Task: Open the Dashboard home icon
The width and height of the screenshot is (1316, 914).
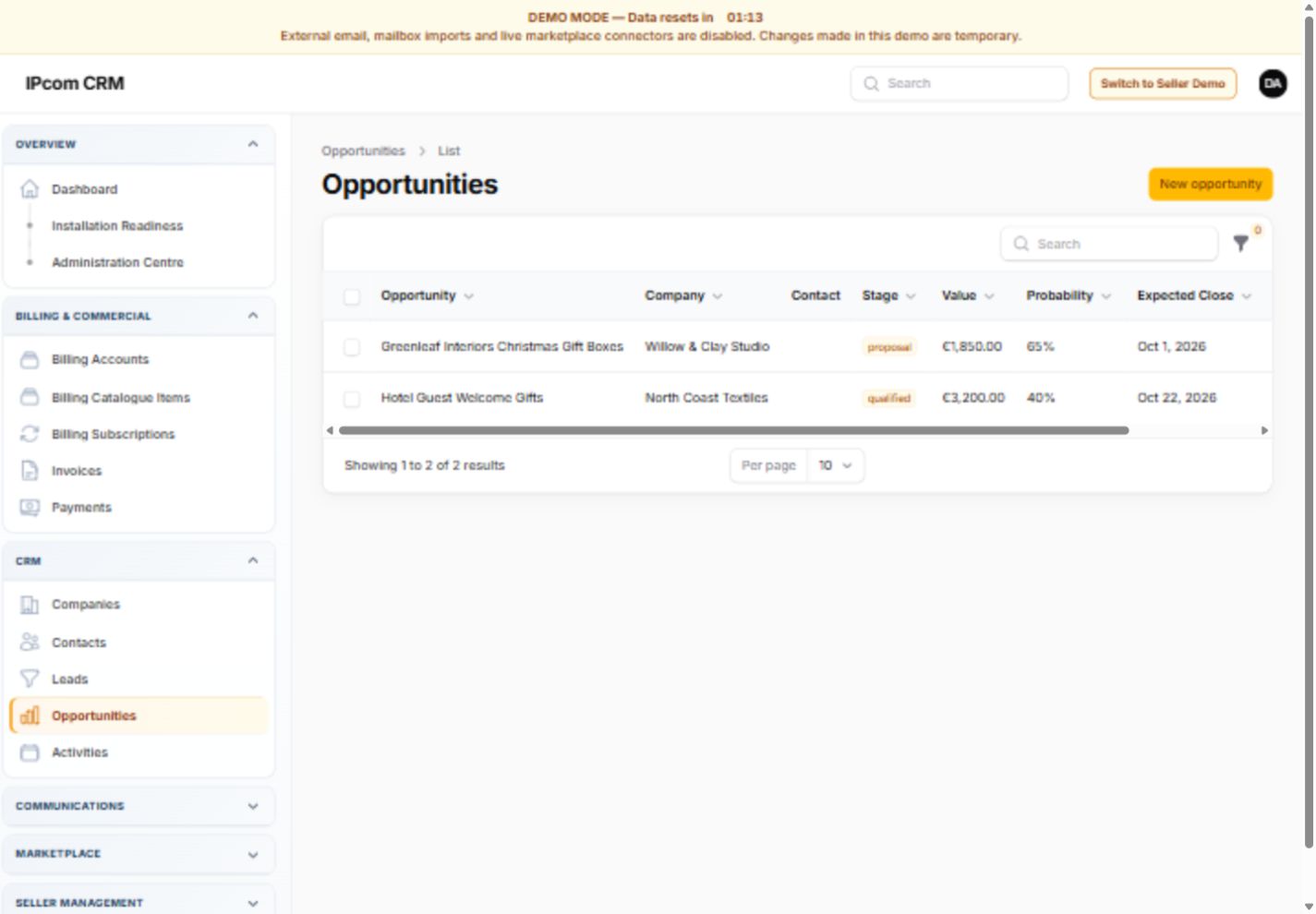Action: (x=30, y=189)
